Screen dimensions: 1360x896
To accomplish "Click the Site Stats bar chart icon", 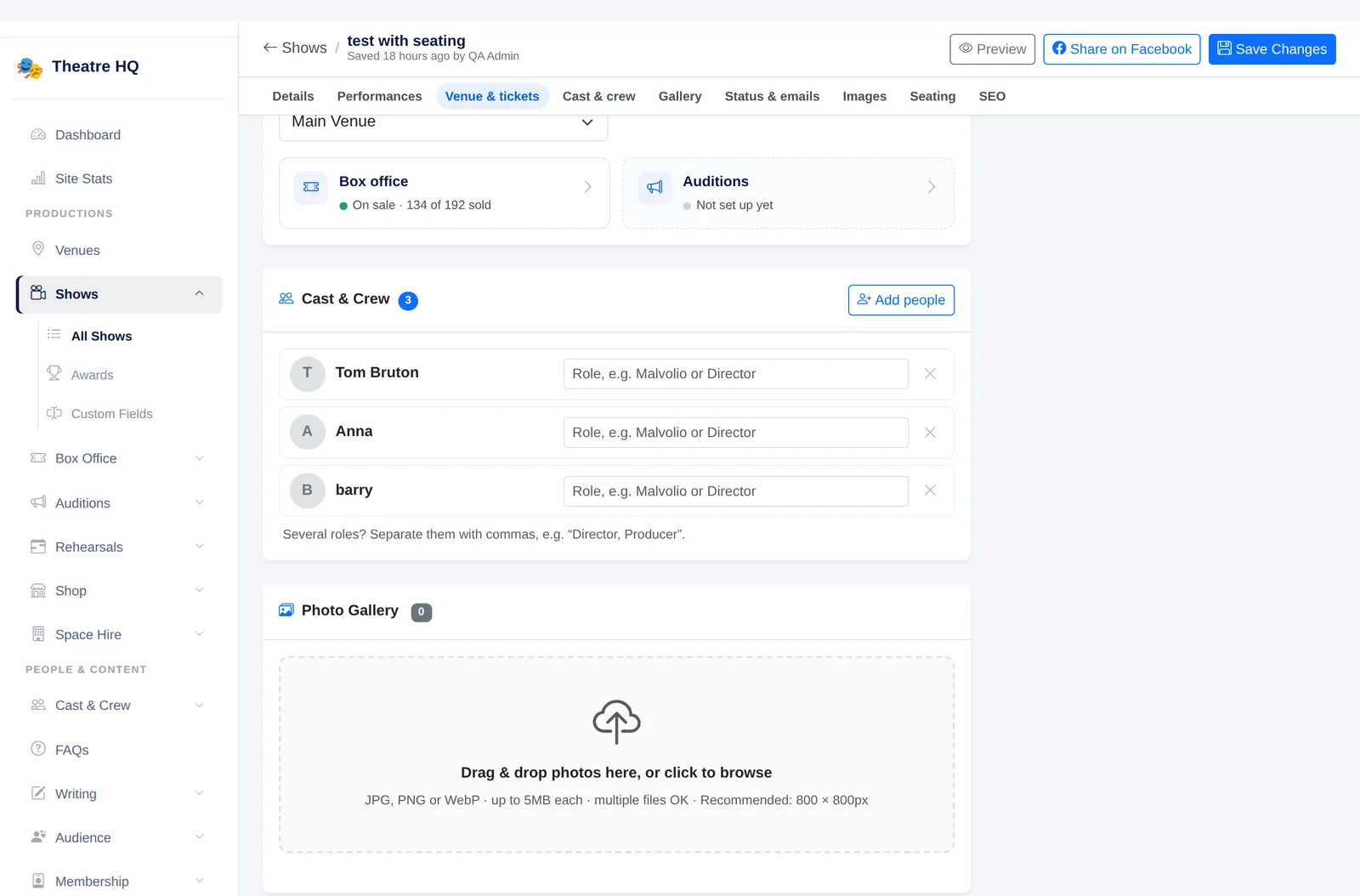I will tap(38, 179).
